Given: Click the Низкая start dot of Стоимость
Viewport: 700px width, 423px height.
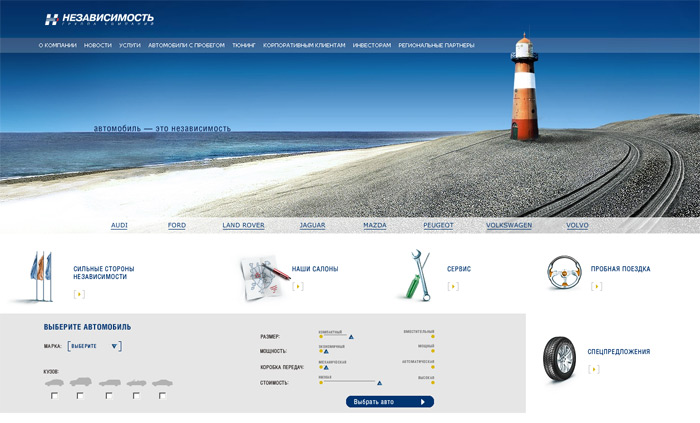Looking at the screenshot, I should (x=321, y=382).
